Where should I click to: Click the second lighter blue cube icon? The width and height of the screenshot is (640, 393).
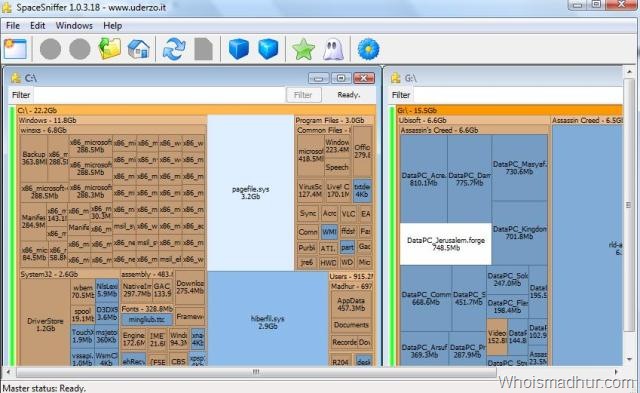tap(268, 49)
